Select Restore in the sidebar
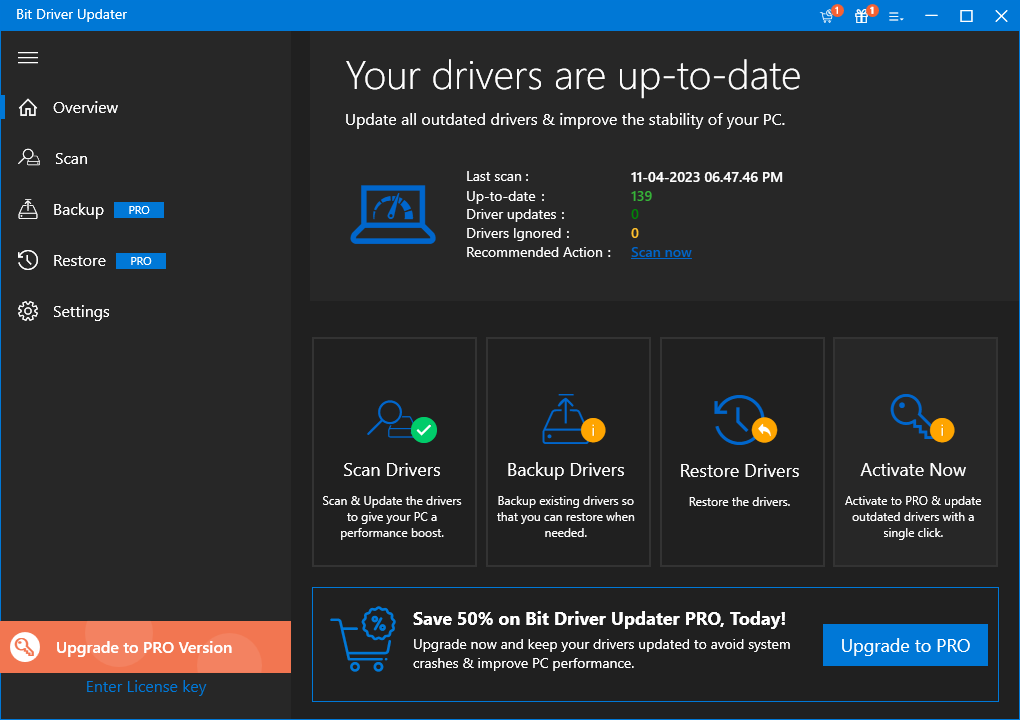 pos(79,261)
